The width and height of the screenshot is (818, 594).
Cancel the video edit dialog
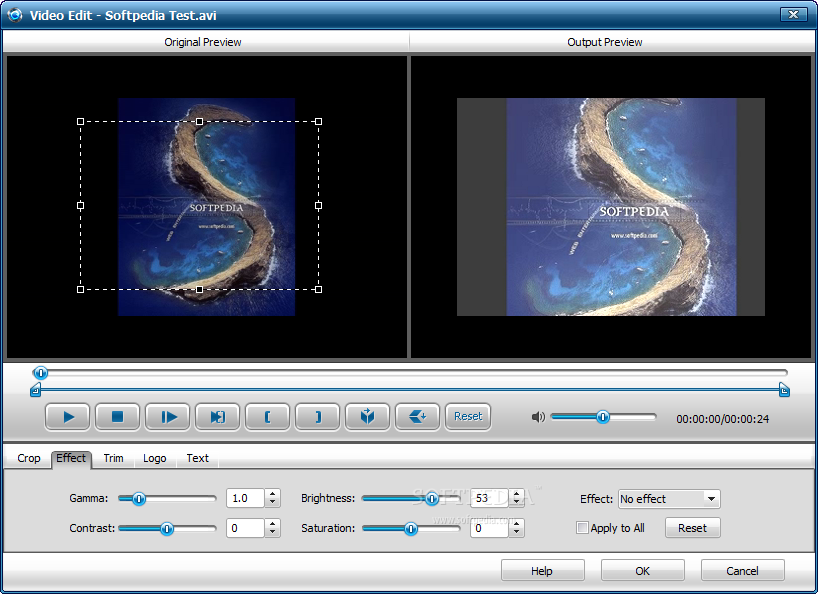click(x=742, y=571)
